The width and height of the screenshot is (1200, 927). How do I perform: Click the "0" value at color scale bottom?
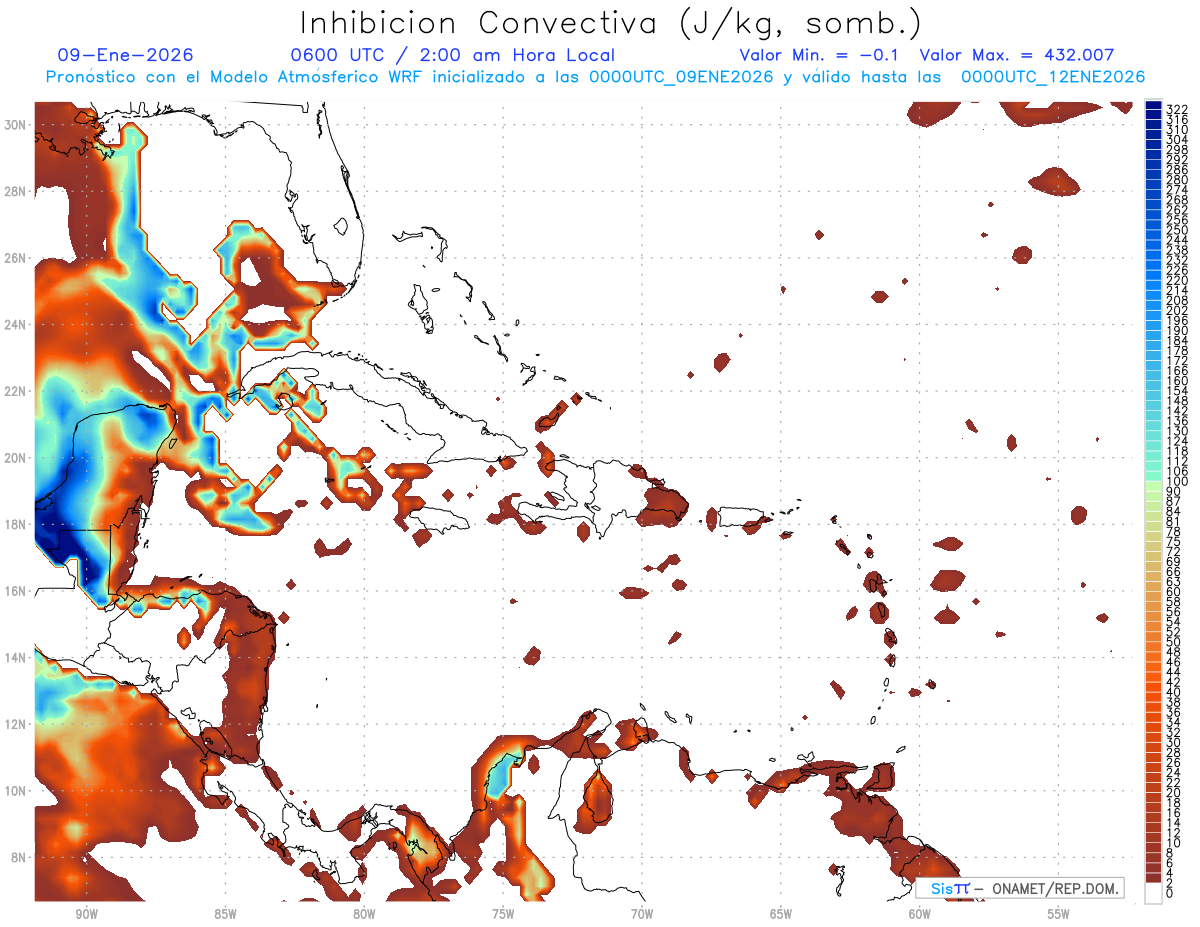coord(1170,894)
